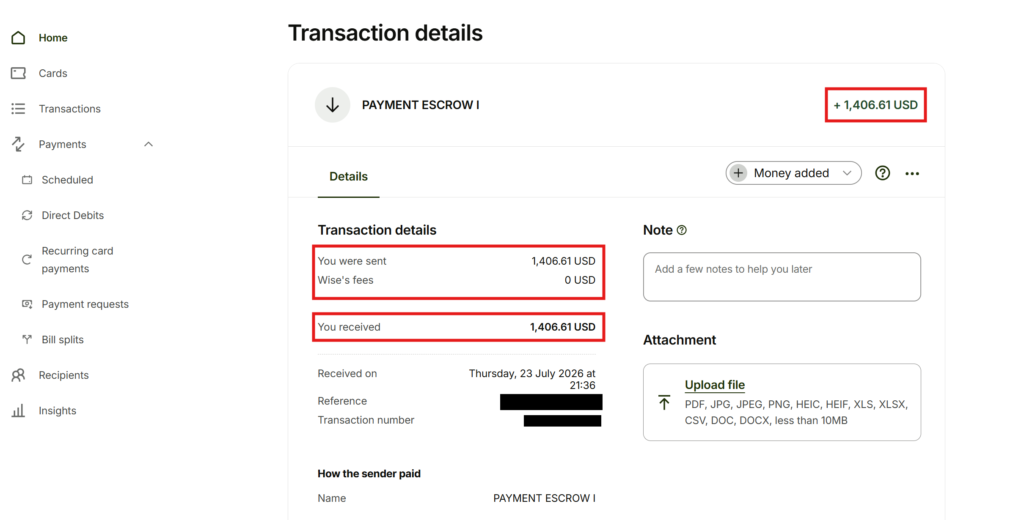Open the Money added category dropdown

tap(793, 173)
